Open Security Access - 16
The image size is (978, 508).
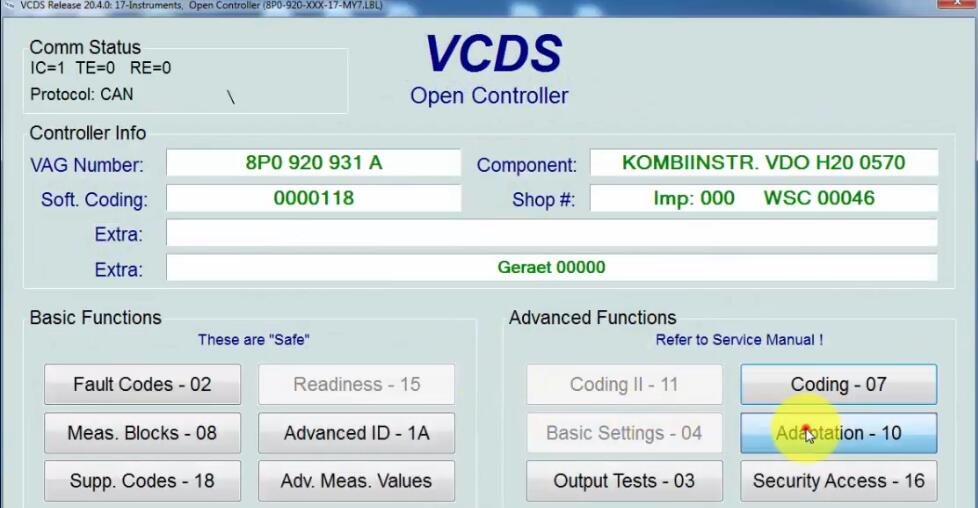838,481
